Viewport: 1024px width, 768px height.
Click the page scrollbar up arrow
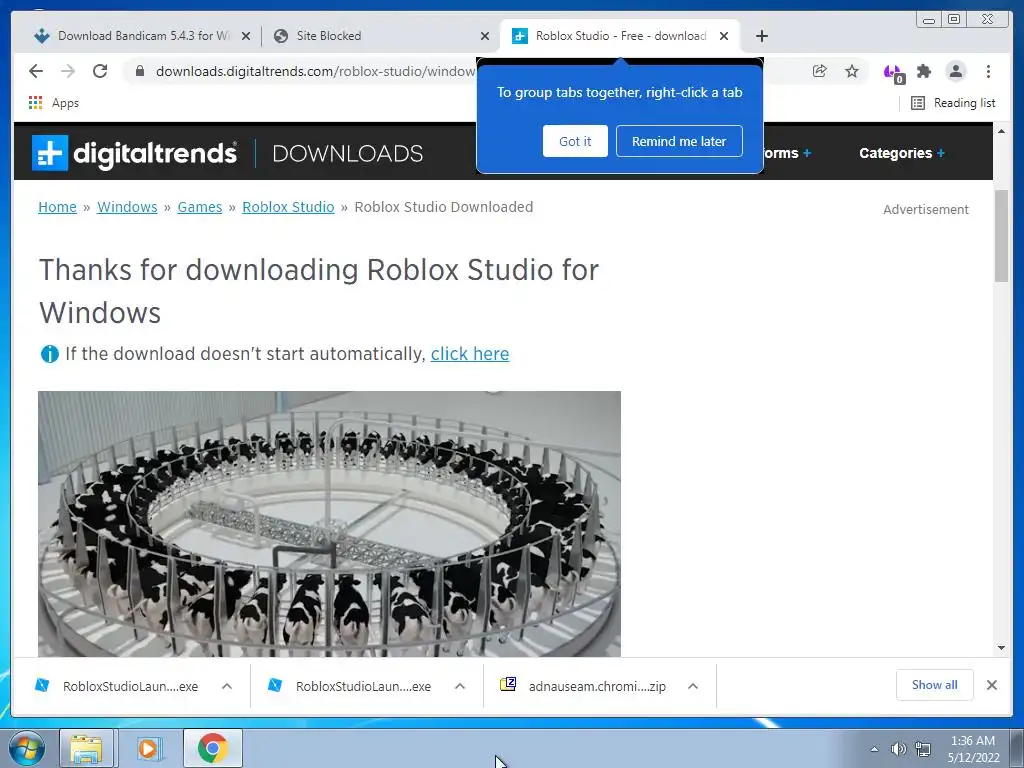click(x=1001, y=131)
